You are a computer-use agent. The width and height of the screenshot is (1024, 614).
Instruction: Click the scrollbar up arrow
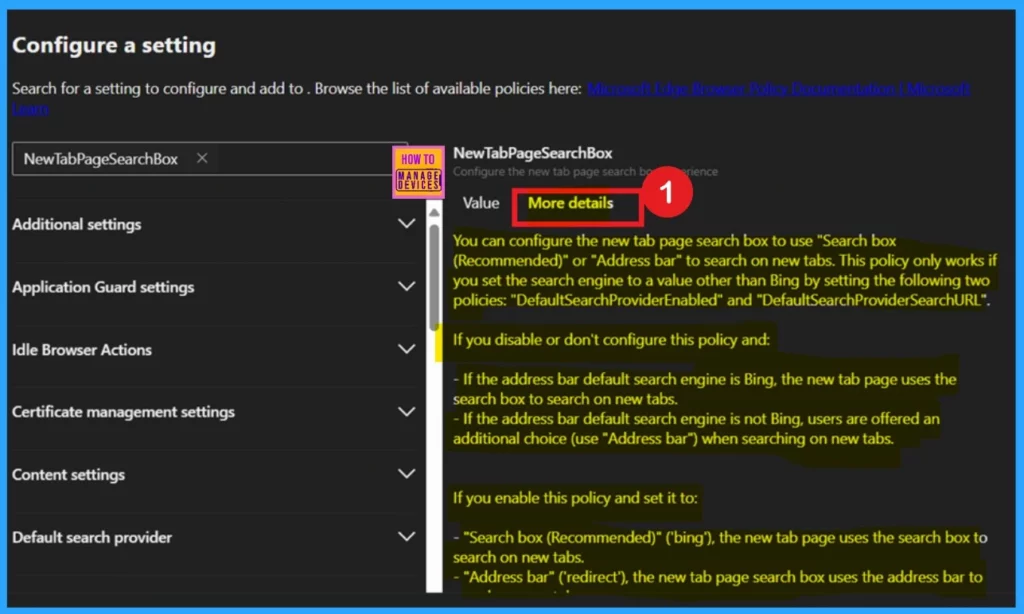point(434,212)
